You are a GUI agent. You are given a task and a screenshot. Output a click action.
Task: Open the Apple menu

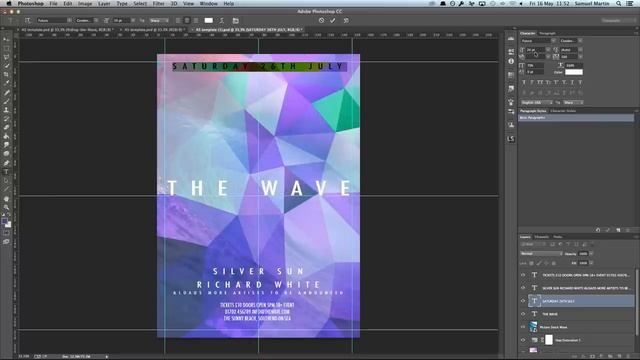tap(9, 3)
